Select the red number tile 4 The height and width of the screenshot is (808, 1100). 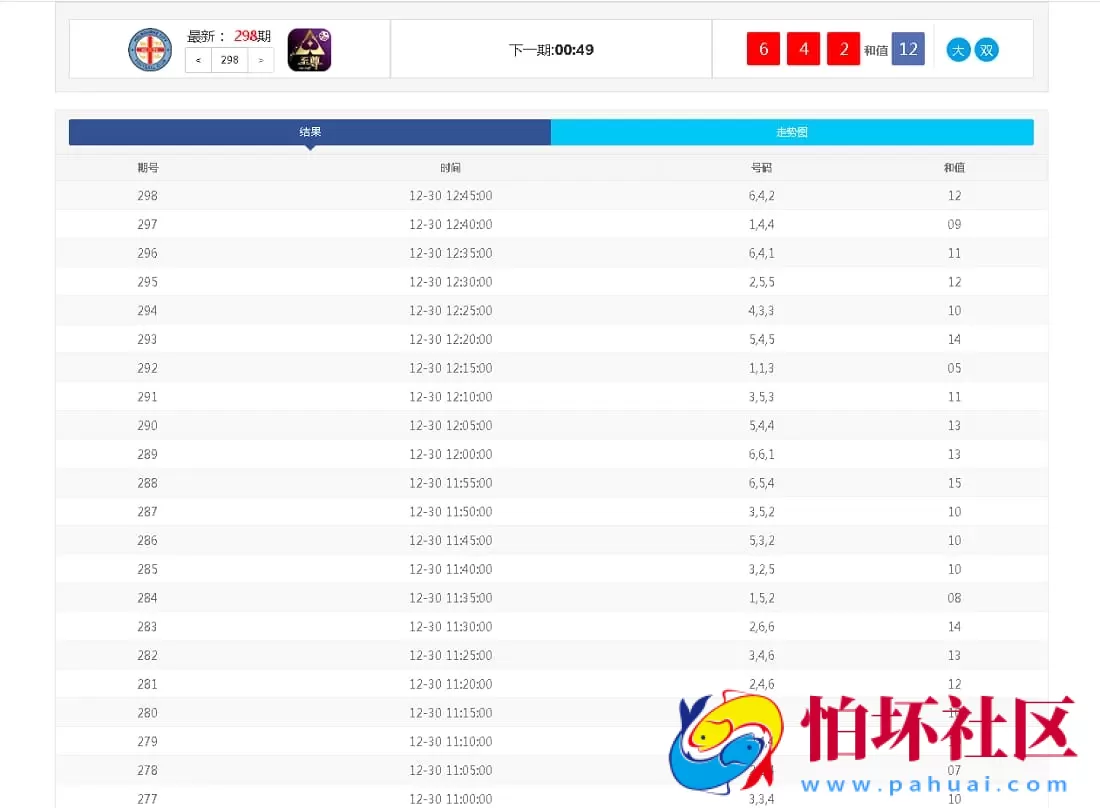[x=803, y=48]
